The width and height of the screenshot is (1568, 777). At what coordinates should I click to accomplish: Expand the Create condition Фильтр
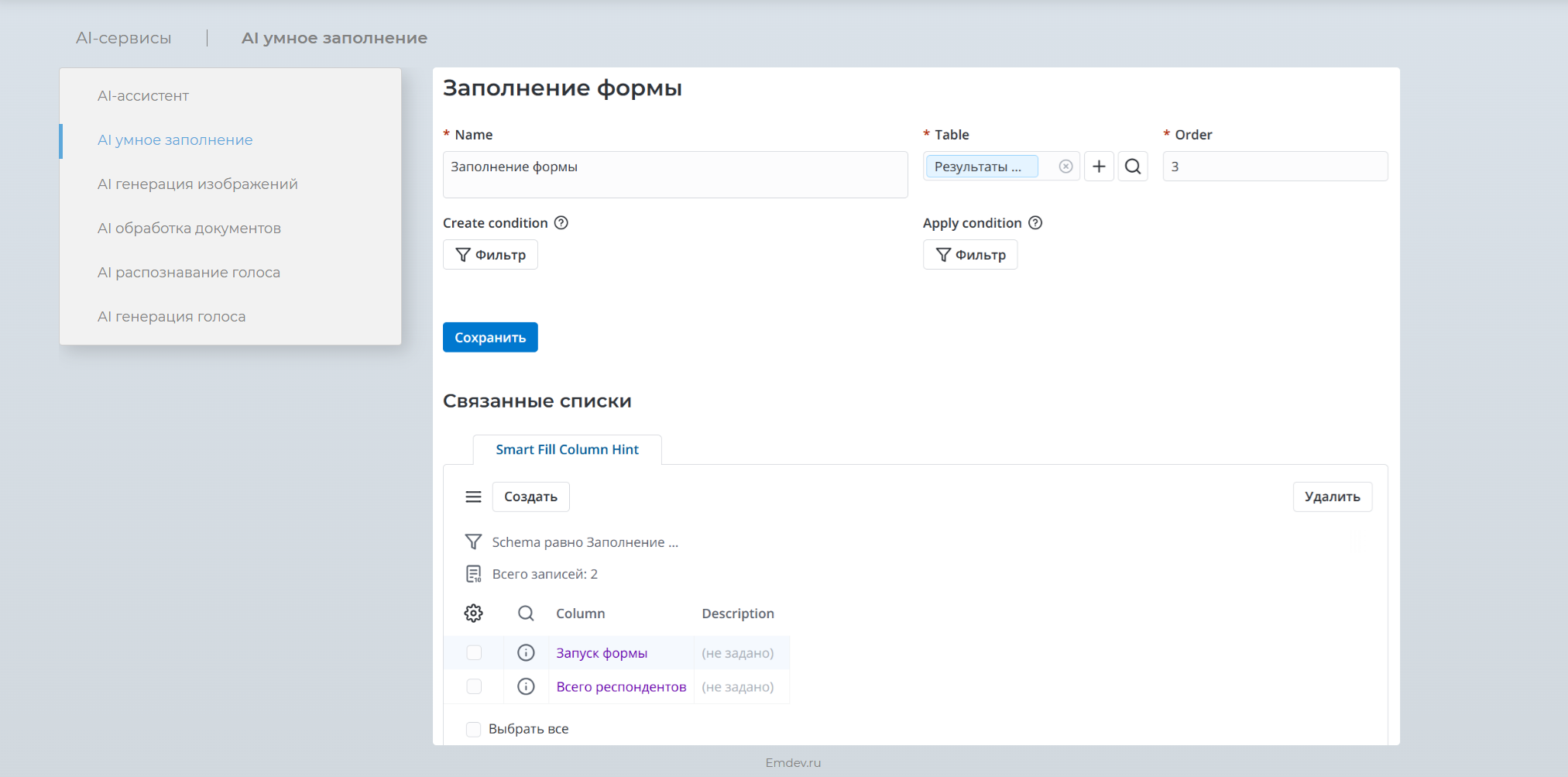(490, 255)
